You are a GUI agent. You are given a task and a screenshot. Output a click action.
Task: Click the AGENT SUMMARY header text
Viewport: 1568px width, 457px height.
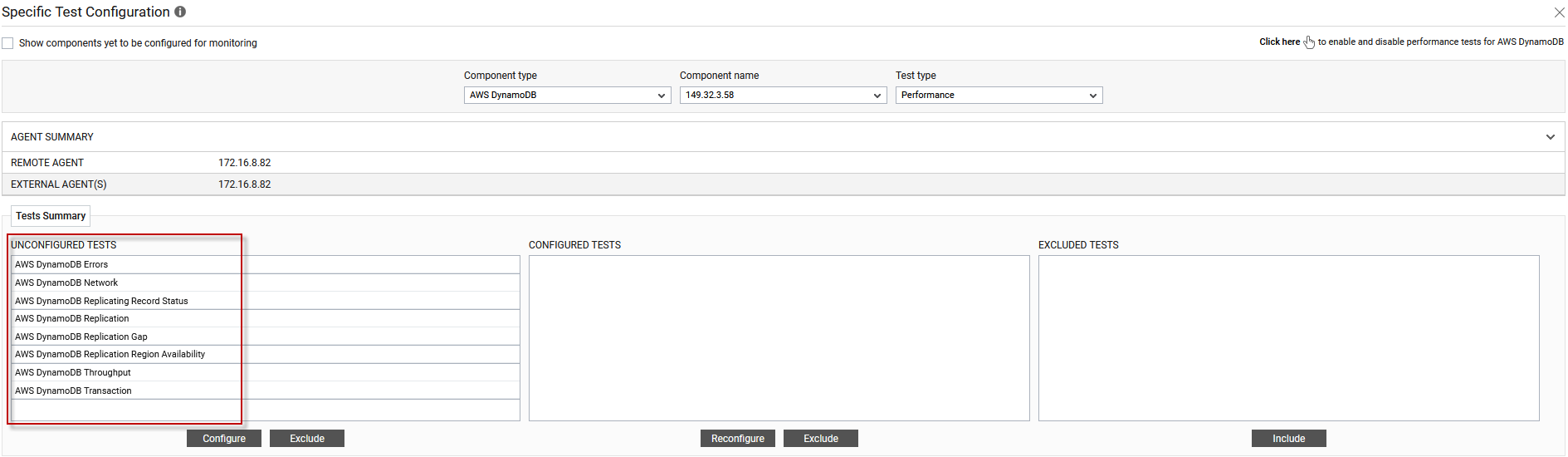point(52,137)
